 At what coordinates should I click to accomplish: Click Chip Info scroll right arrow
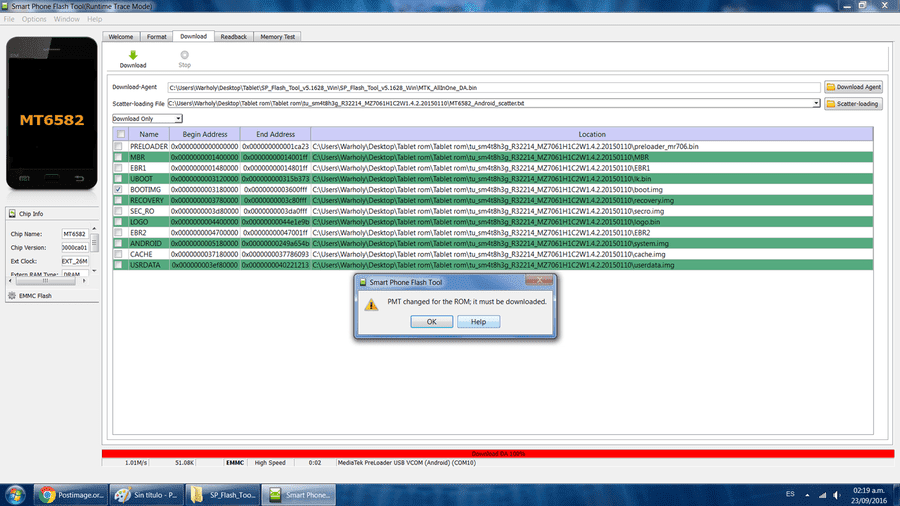[84, 281]
